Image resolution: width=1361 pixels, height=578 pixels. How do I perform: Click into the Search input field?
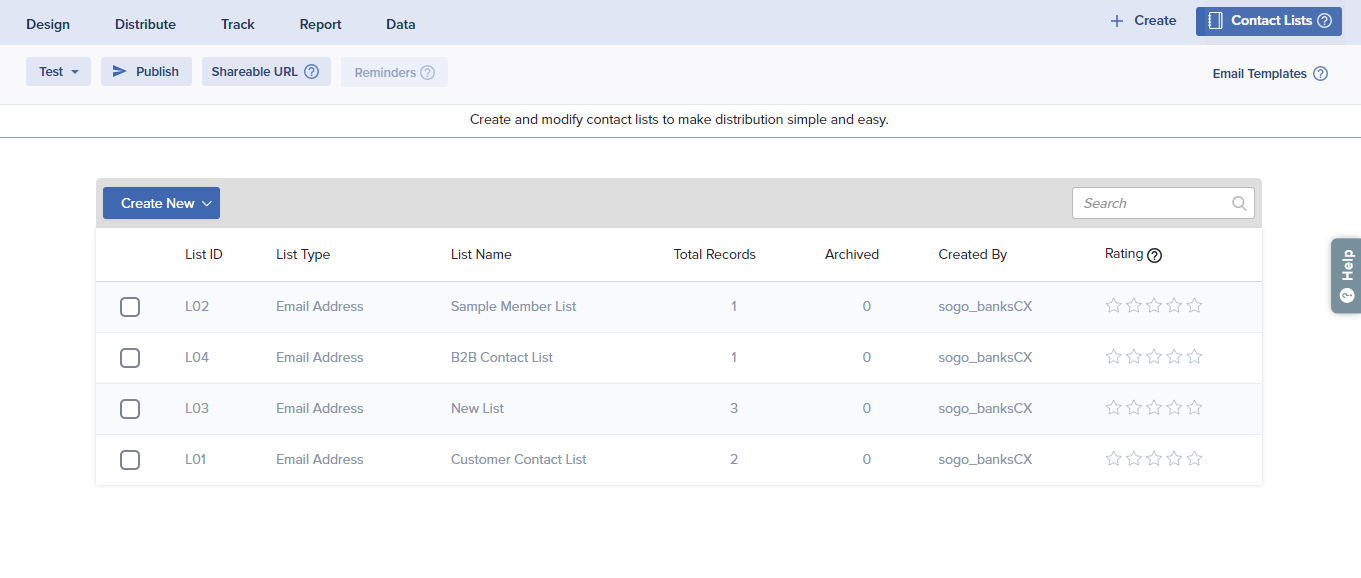pyautogui.click(x=1150, y=203)
